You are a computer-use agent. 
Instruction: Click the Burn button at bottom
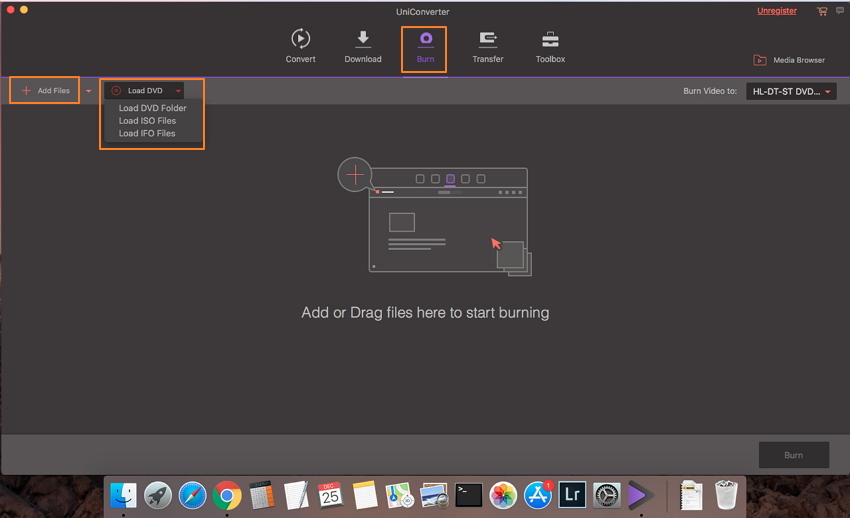click(794, 455)
